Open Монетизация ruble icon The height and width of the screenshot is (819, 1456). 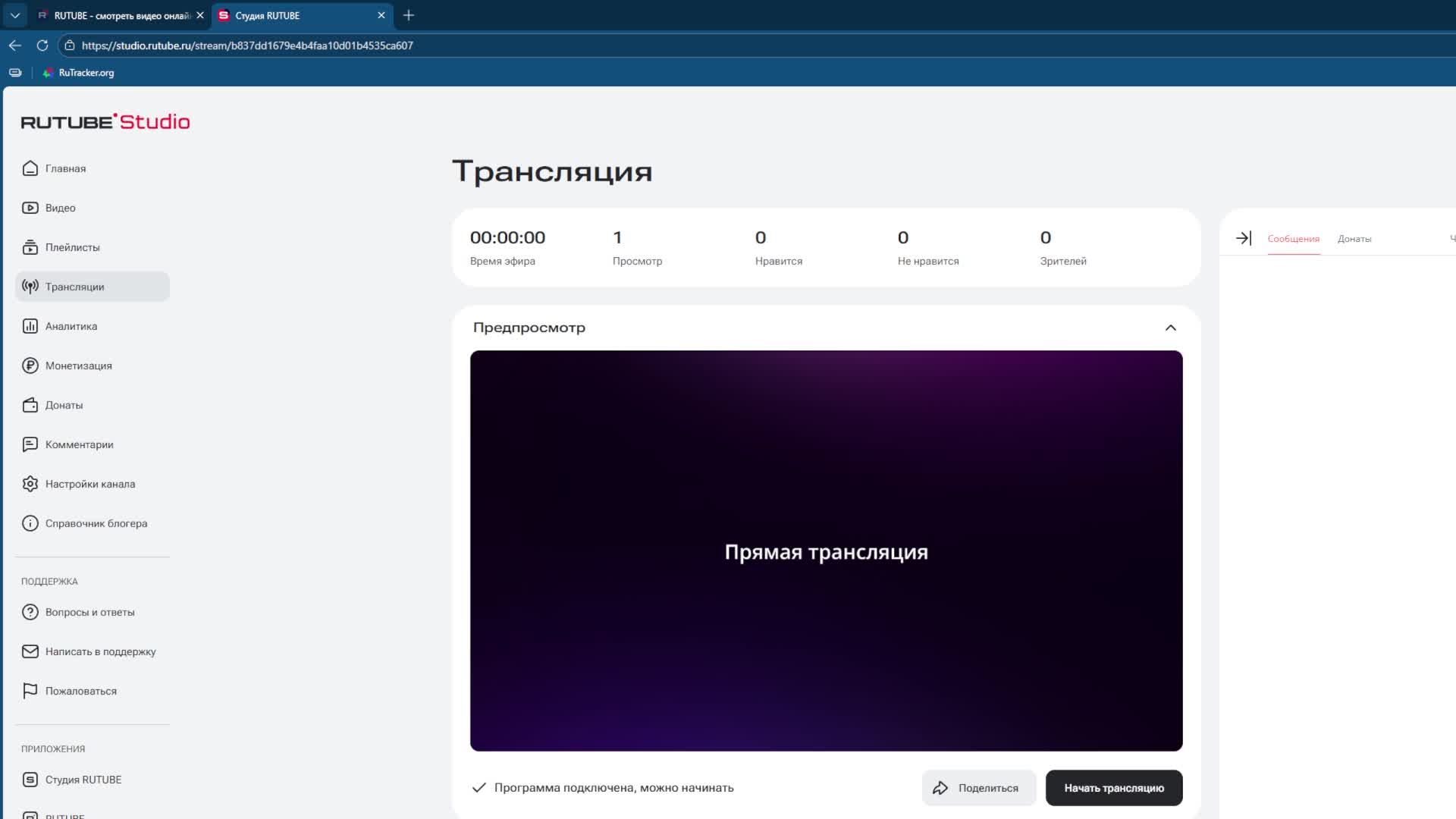click(x=30, y=366)
